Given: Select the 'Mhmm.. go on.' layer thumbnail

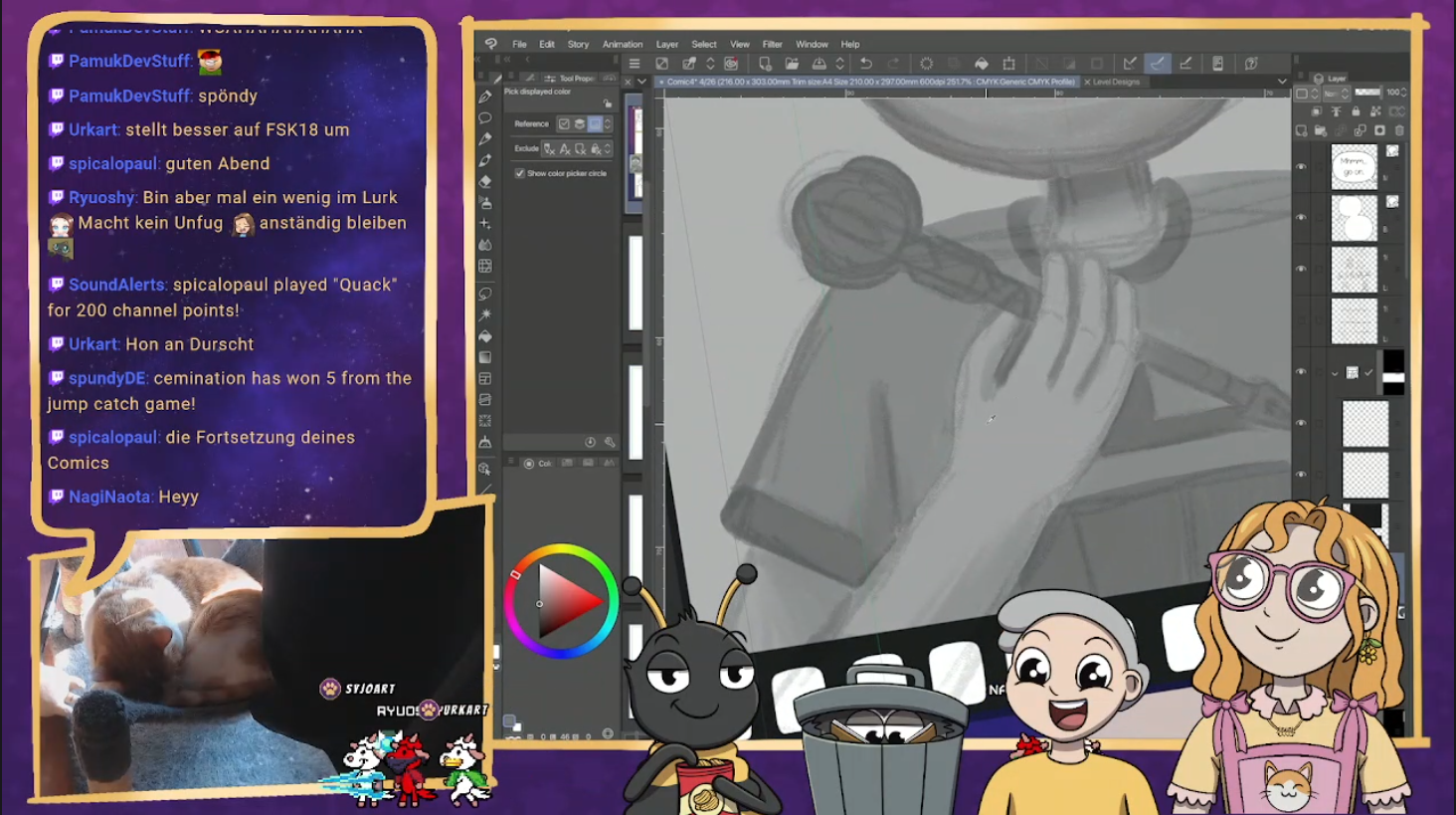Looking at the screenshot, I should 1355,166.
